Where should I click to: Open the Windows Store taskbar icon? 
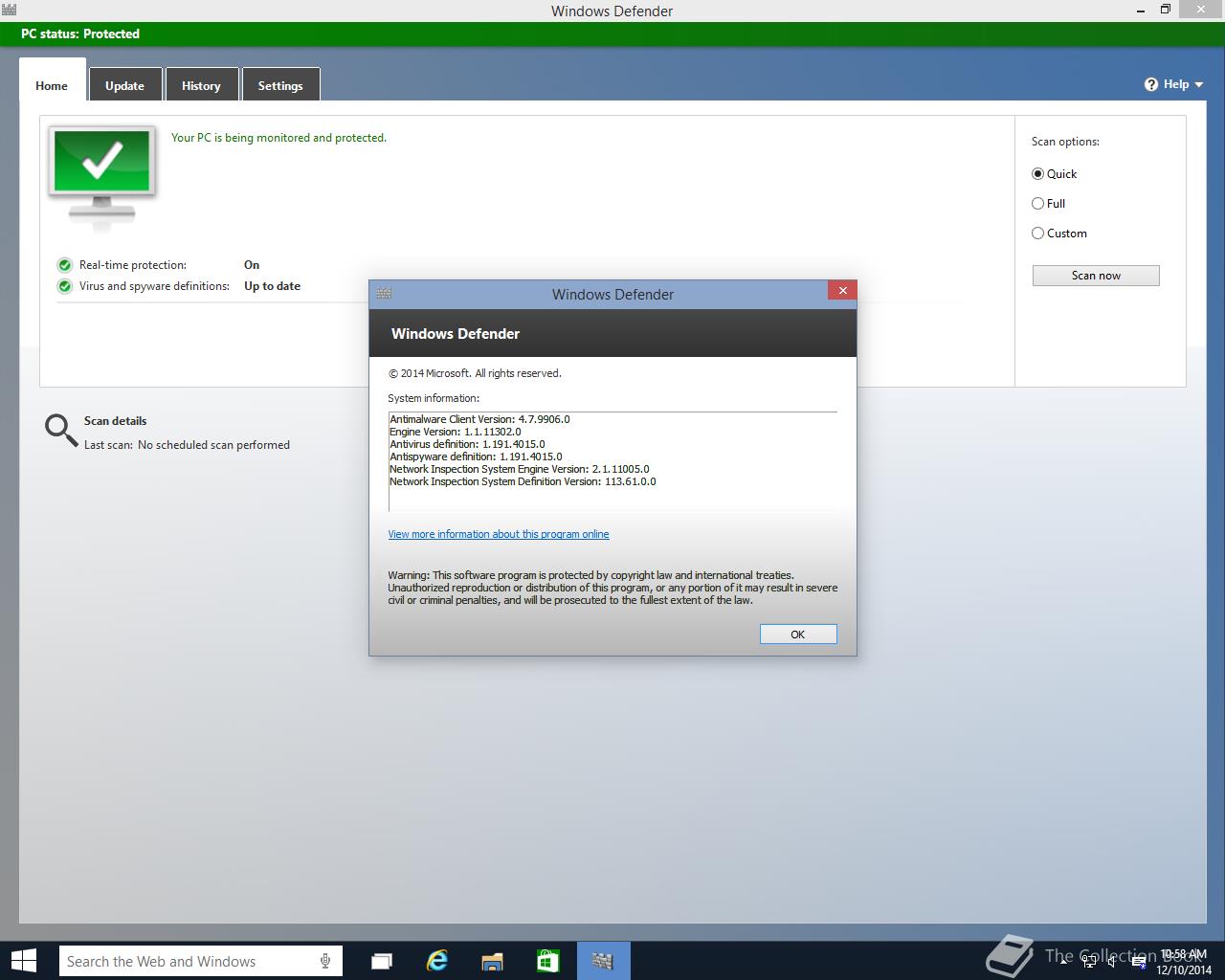(x=547, y=961)
